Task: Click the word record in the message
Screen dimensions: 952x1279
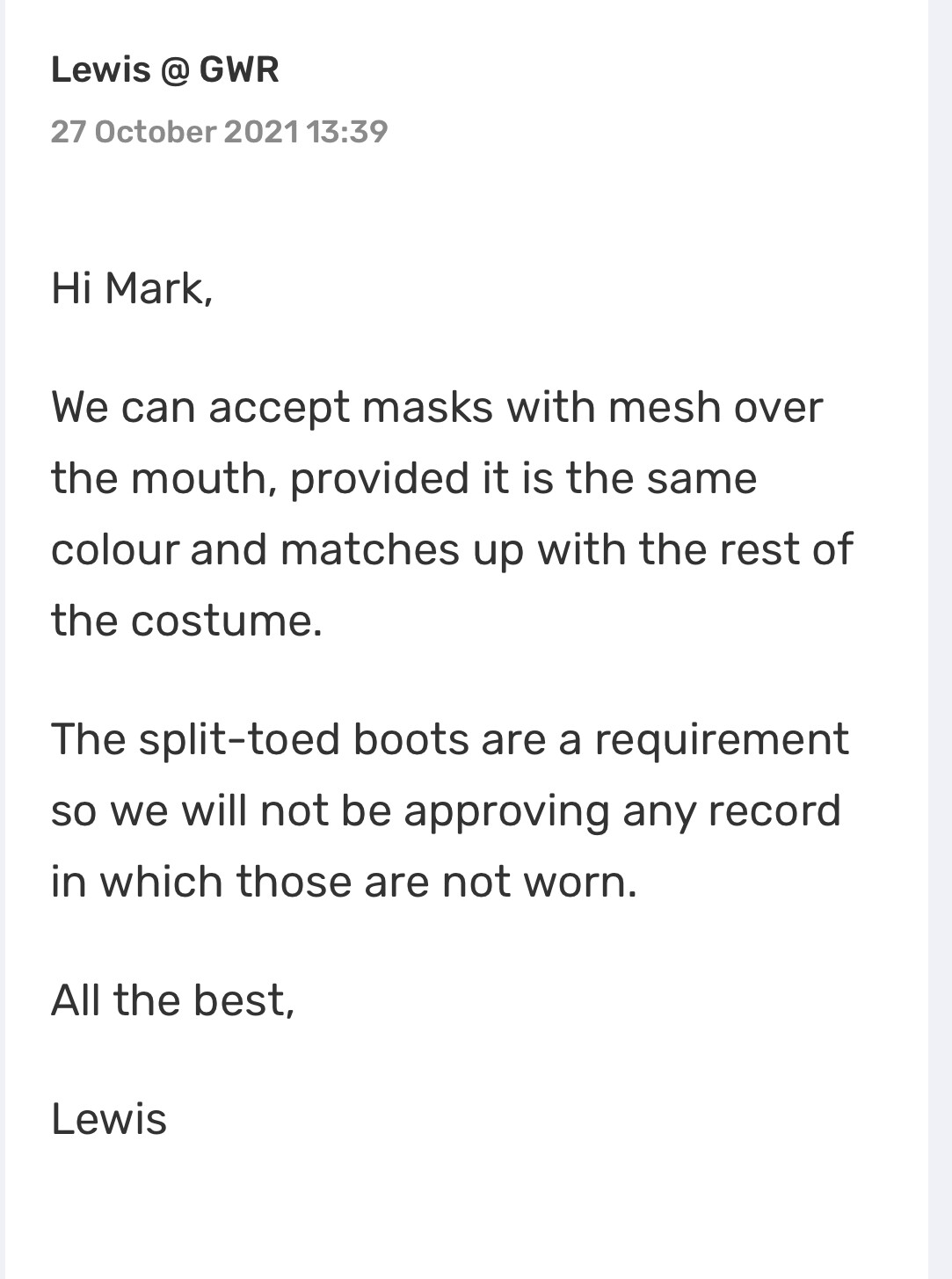Action: tap(774, 810)
